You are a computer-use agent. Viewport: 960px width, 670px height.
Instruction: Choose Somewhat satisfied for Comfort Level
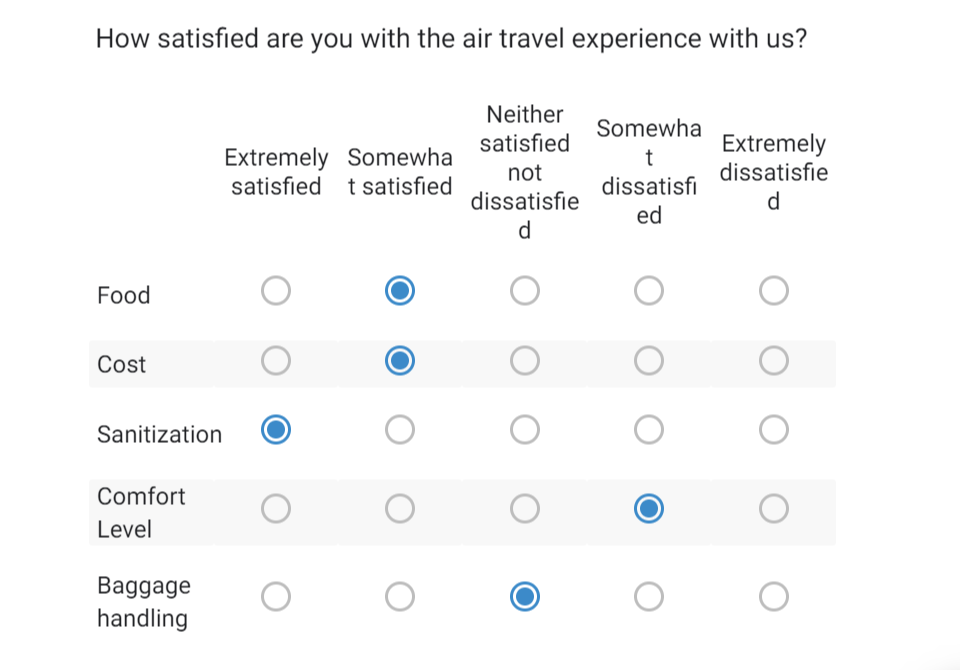point(400,509)
